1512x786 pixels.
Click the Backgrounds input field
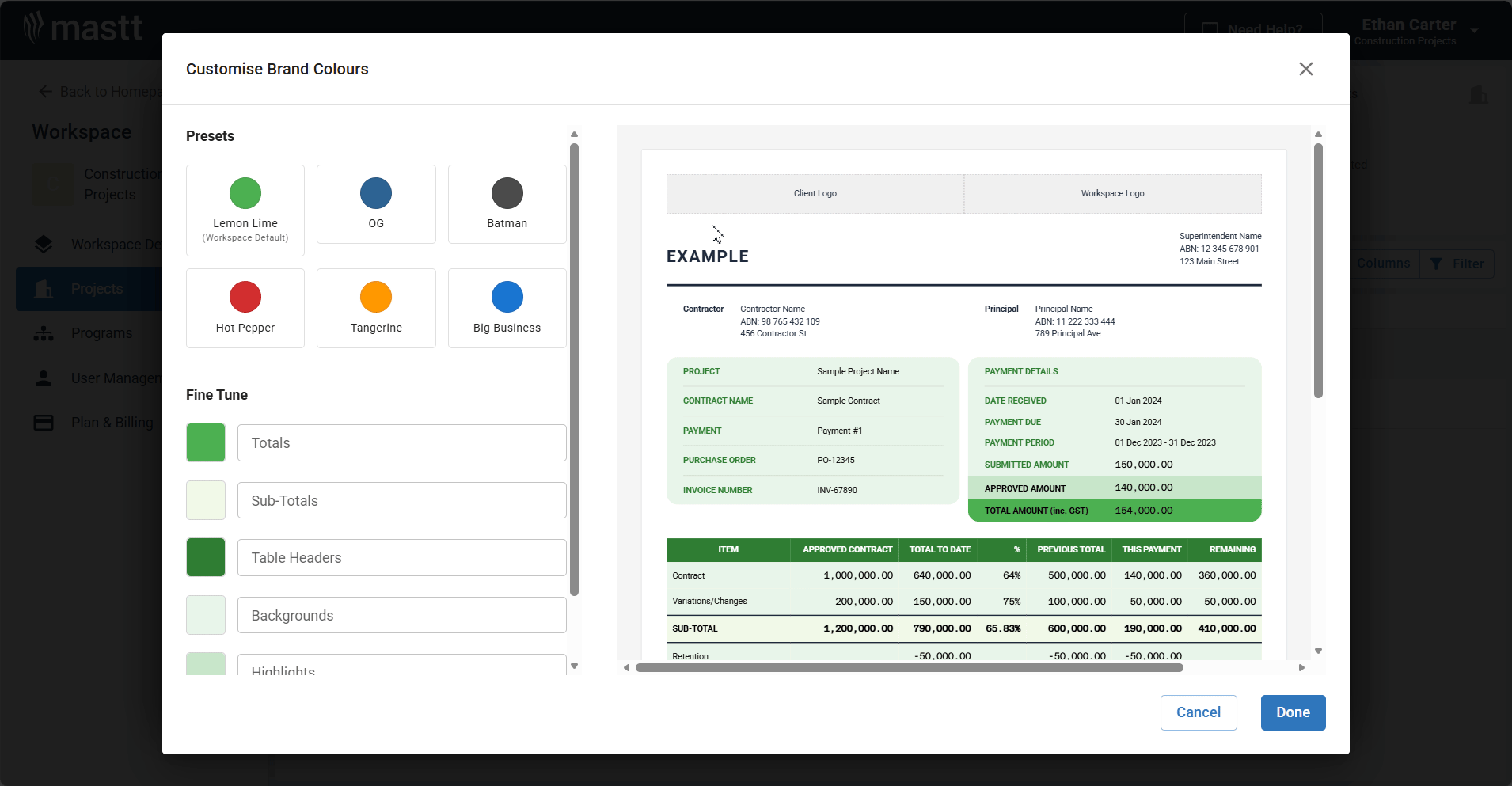click(401, 615)
